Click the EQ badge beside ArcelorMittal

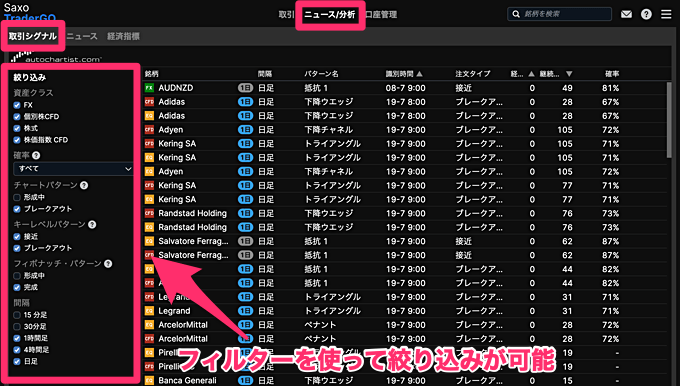click(149, 324)
